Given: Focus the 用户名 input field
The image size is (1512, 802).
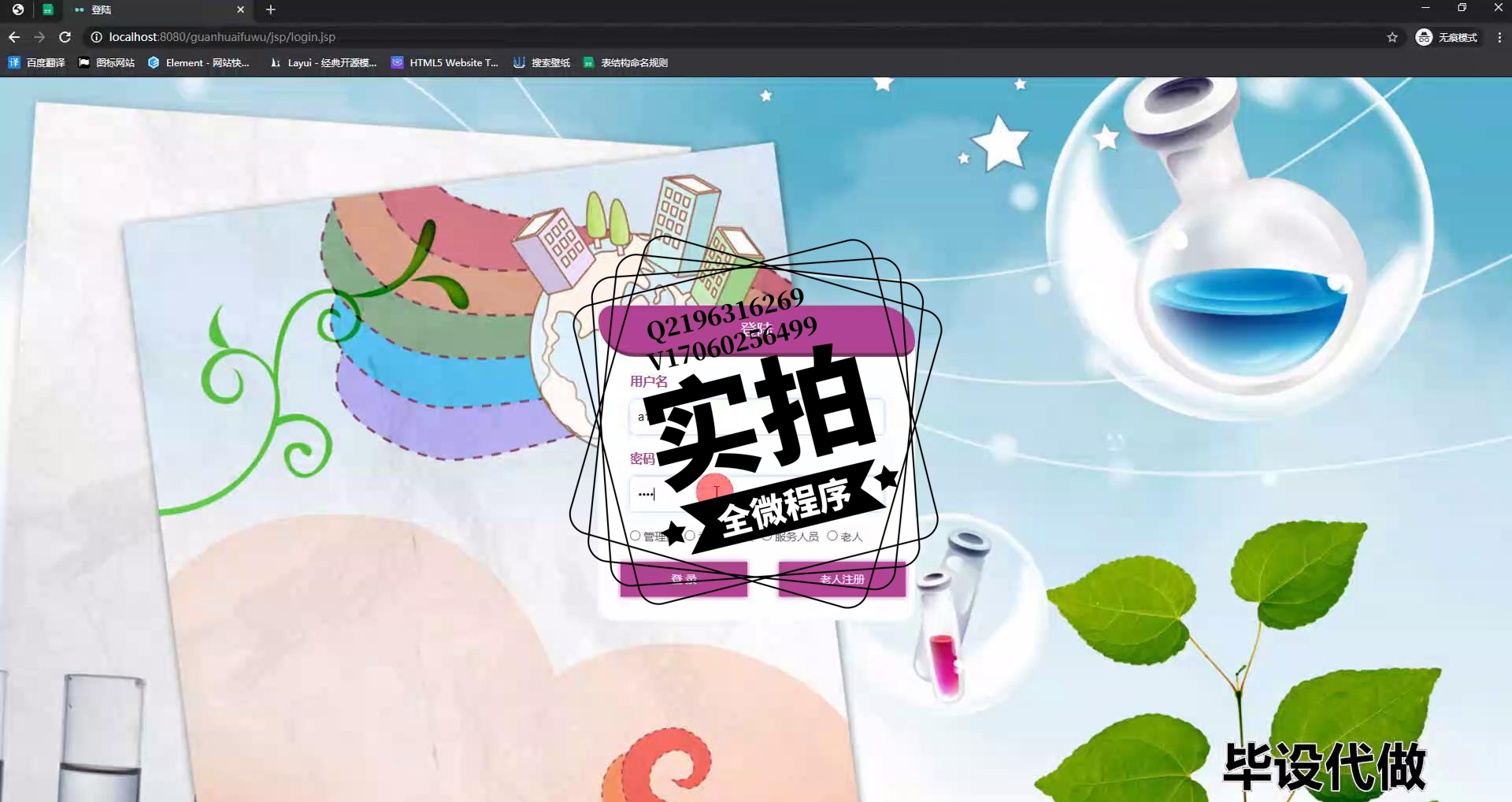Looking at the screenshot, I should coord(756,417).
